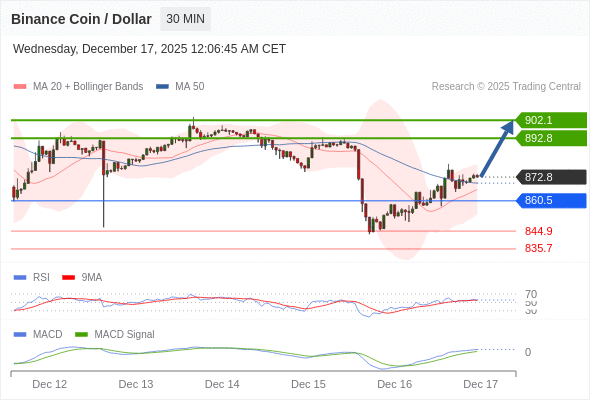Screen dimensions: 590x400
Task: Click the 844.9 support level label
Action: tap(538, 231)
